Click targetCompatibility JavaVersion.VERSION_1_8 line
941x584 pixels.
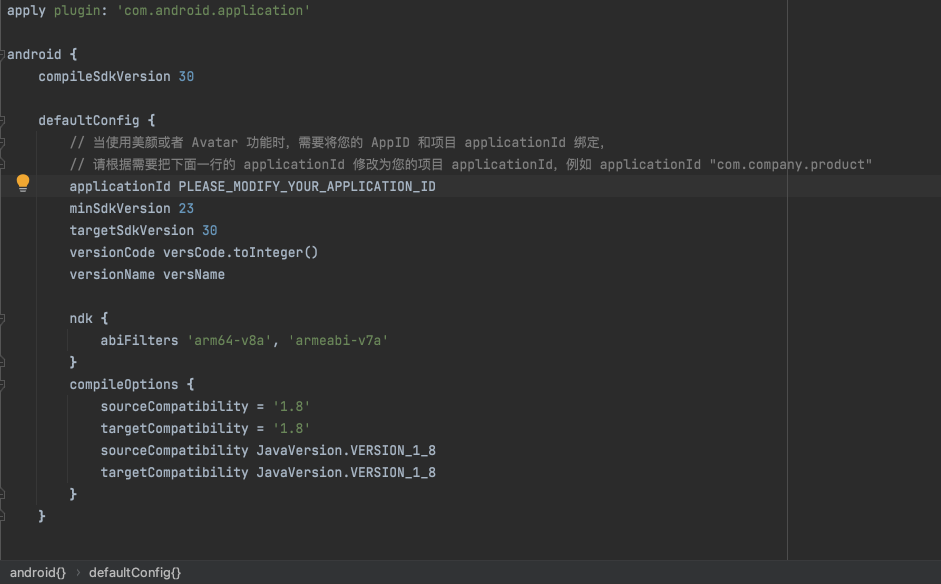(268, 473)
